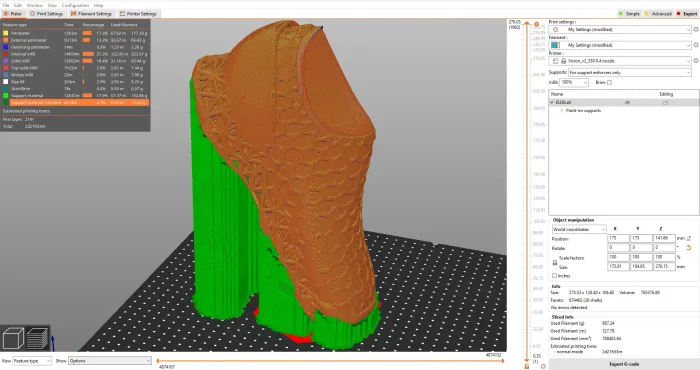This screenshot has height=370, width=700.
Task: Toggle the scale factors lock icon
Action: pyautogui.click(x=554, y=263)
